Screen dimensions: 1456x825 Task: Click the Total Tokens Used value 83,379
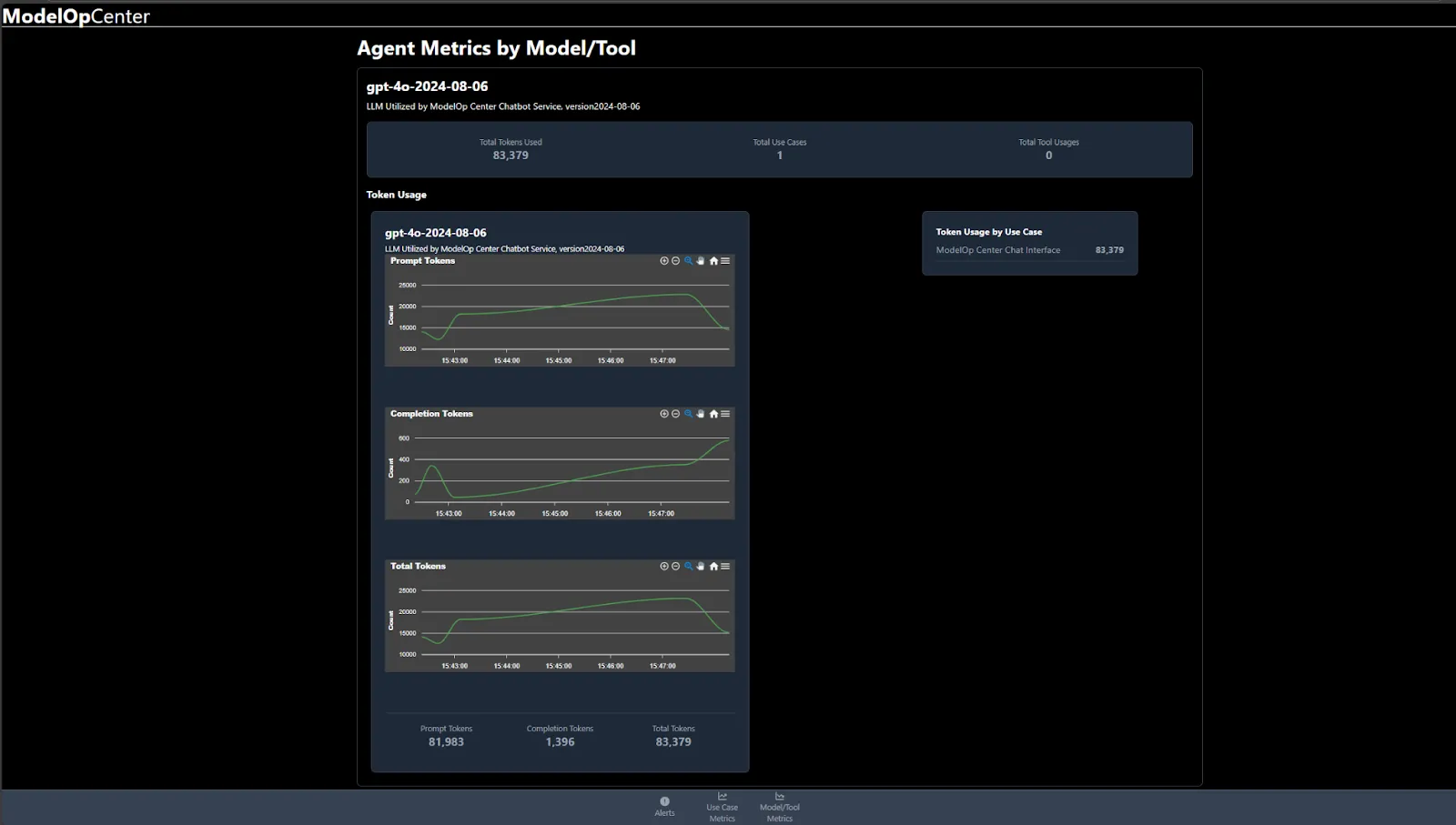coord(511,156)
